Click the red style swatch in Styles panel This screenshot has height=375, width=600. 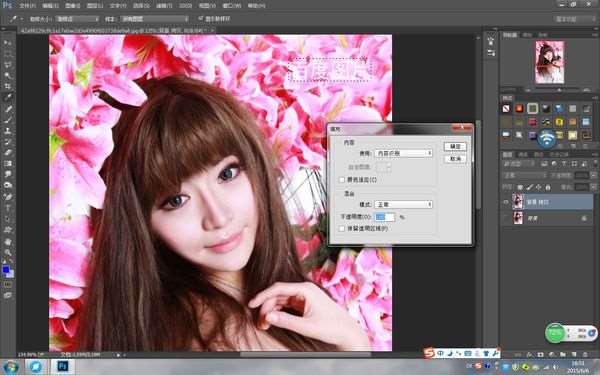click(x=532, y=122)
